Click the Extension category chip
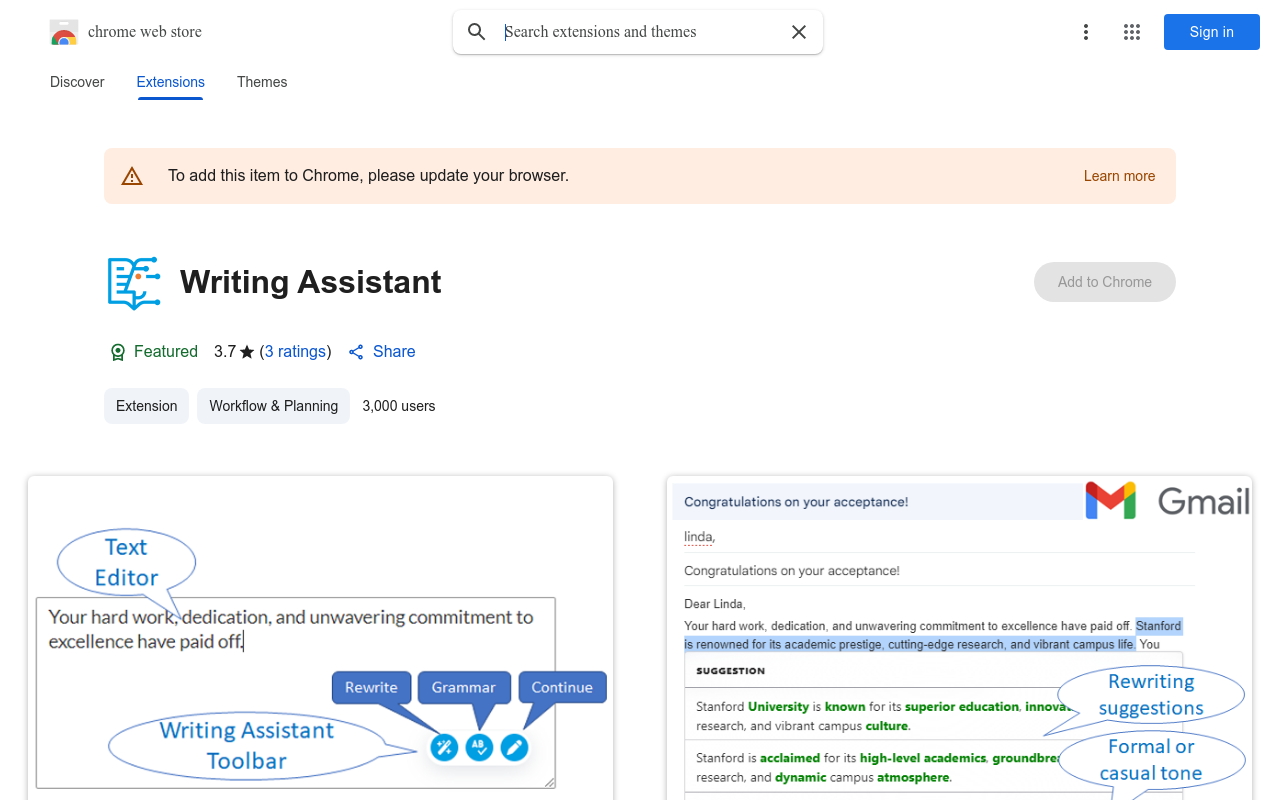Screen dimensions: 1280x800 [x=146, y=406]
